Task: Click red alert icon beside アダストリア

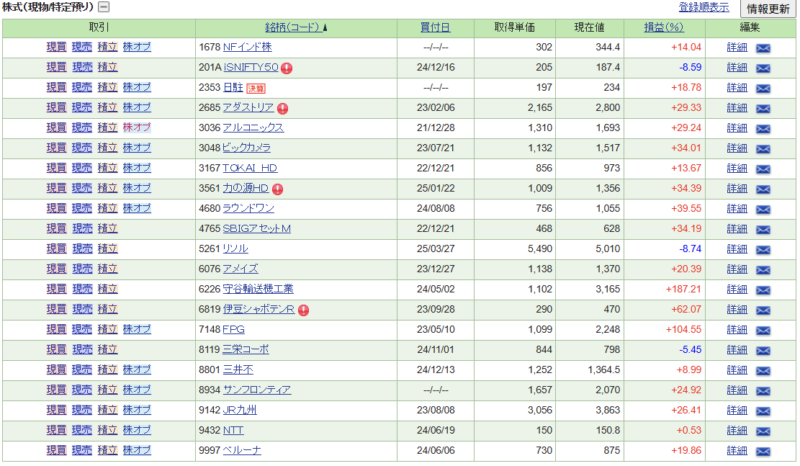Action: pyautogui.click(x=282, y=108)
